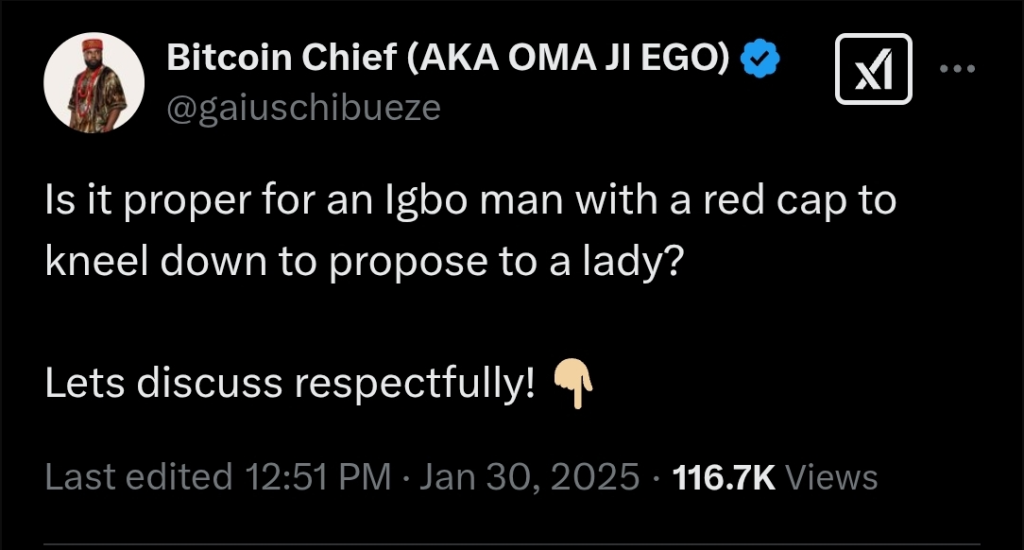Click the first line of tweet text
The image size is (1024, 550).
pos(470,203)
